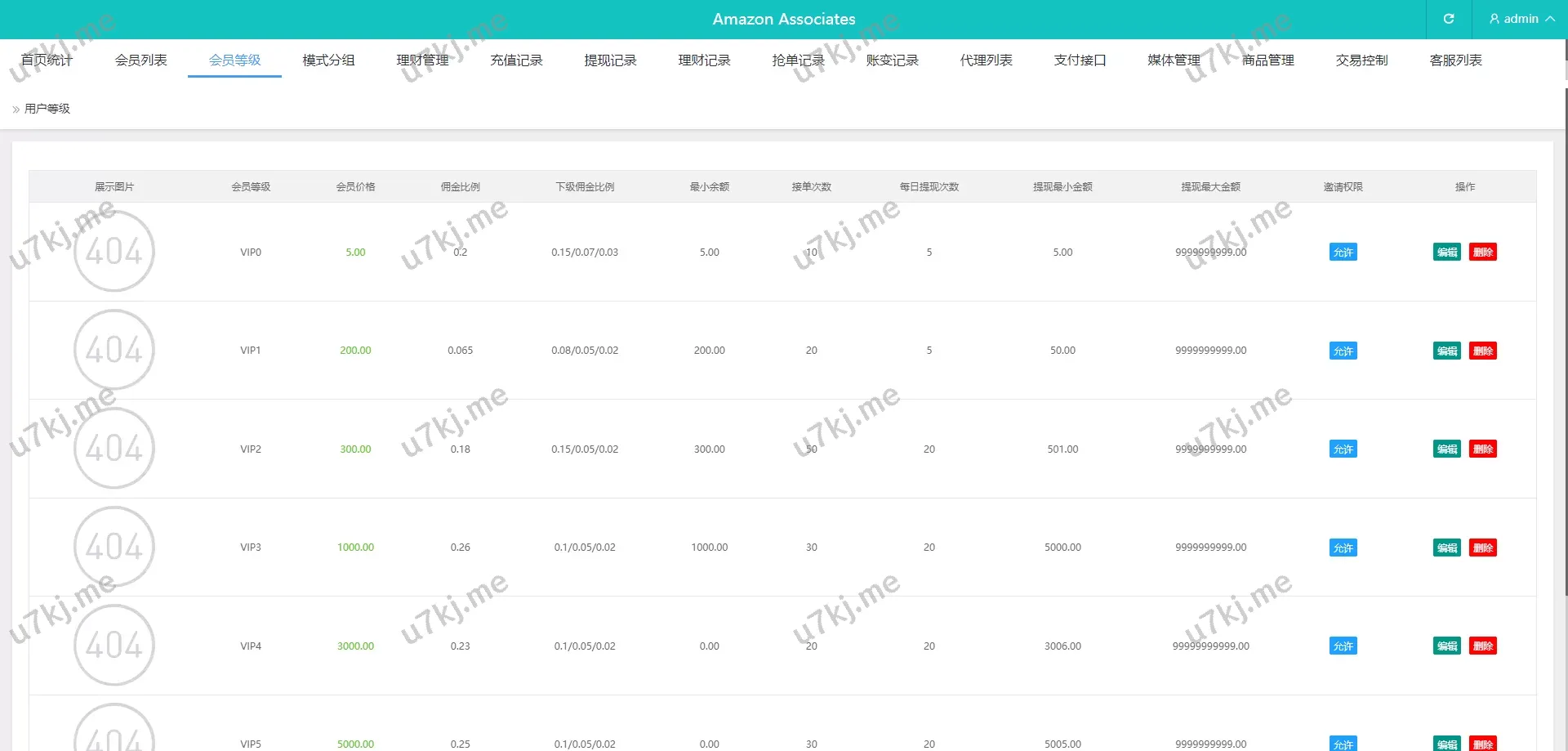The height and width of the screenshot is (751, 1568).
Task: Edit the VIP1 level row
Action: coord(1446,351)
